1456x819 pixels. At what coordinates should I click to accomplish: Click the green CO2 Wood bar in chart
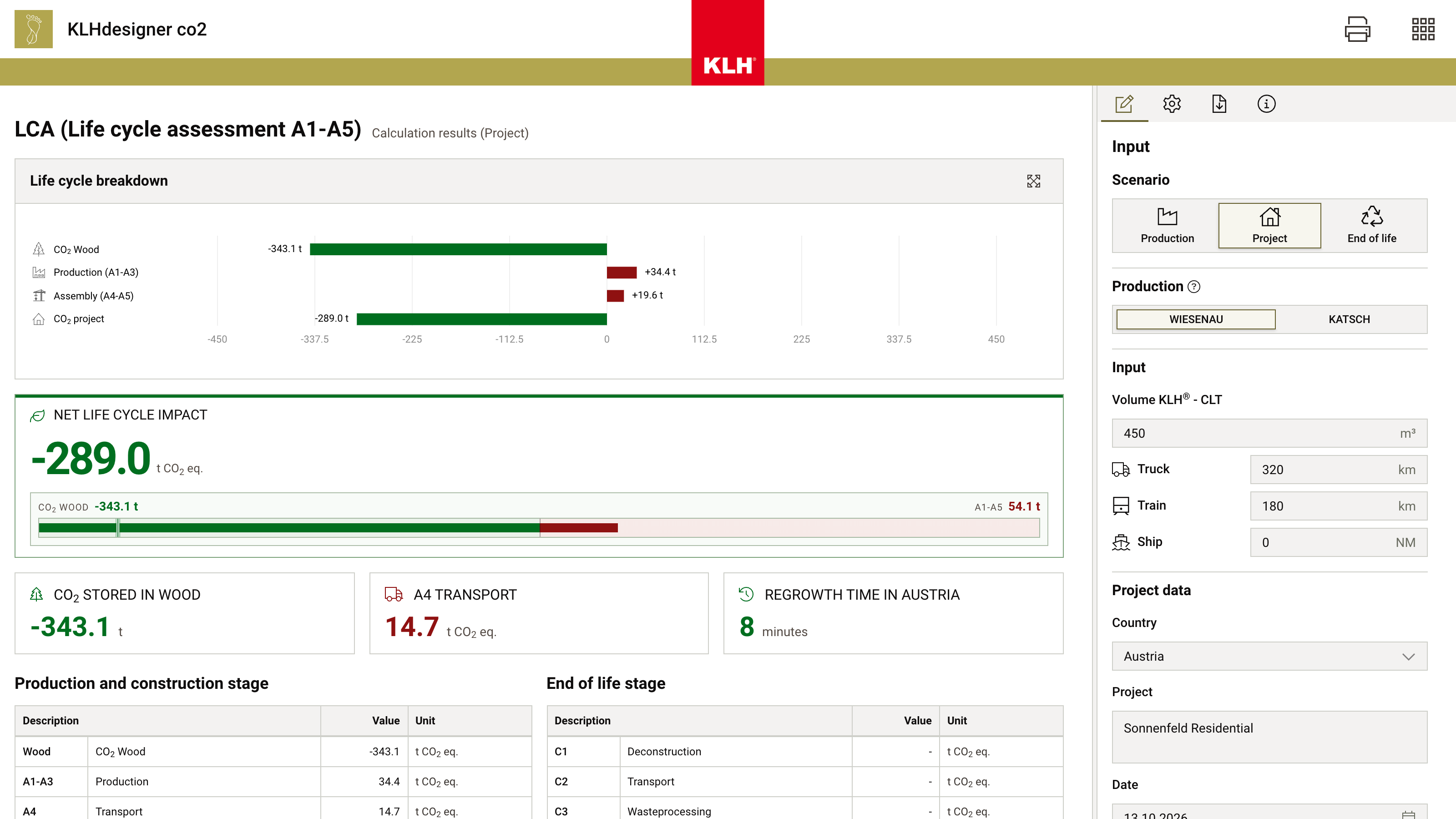[x=458, y=249]
